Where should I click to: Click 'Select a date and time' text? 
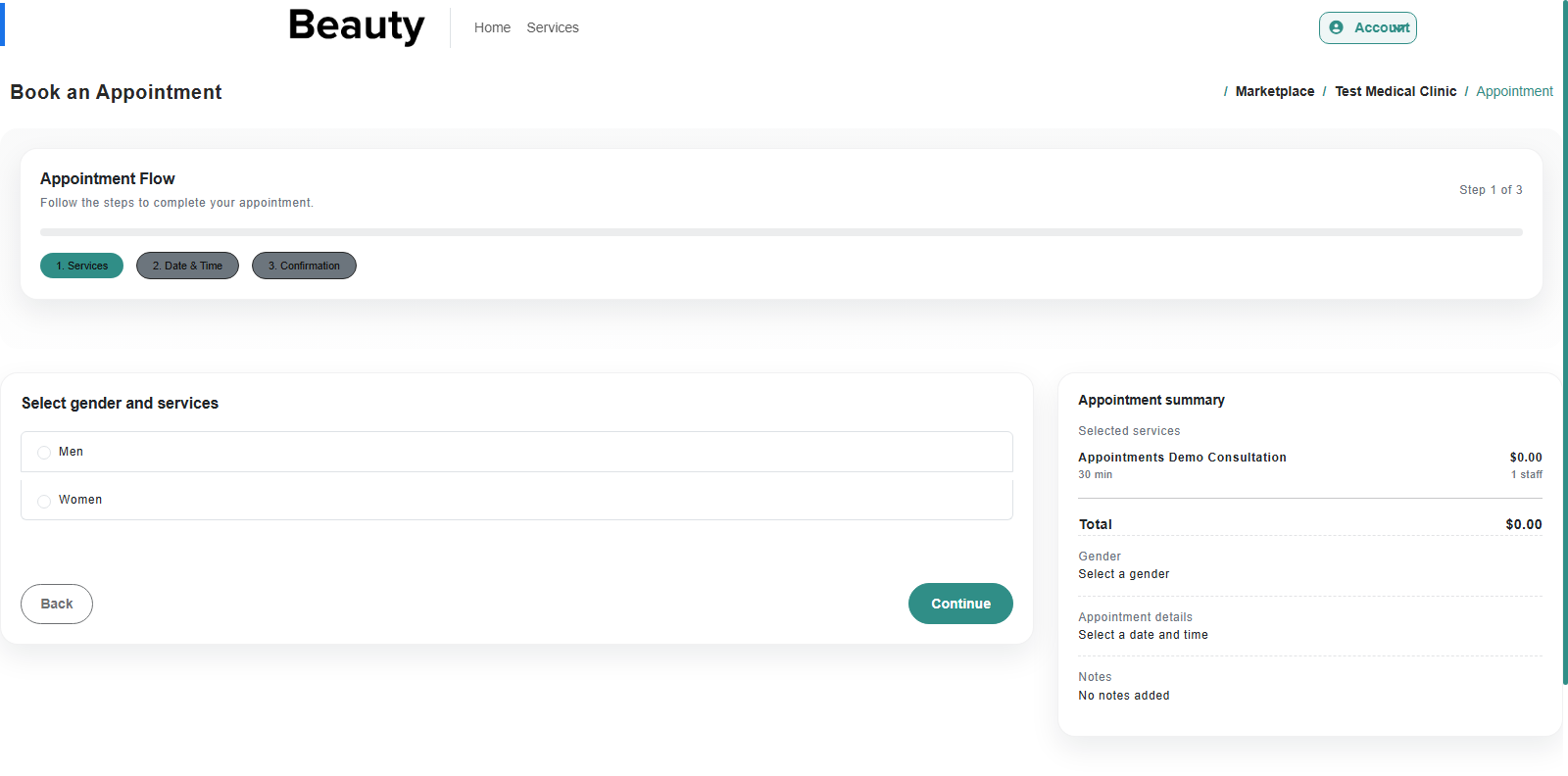coord(1143,635)
